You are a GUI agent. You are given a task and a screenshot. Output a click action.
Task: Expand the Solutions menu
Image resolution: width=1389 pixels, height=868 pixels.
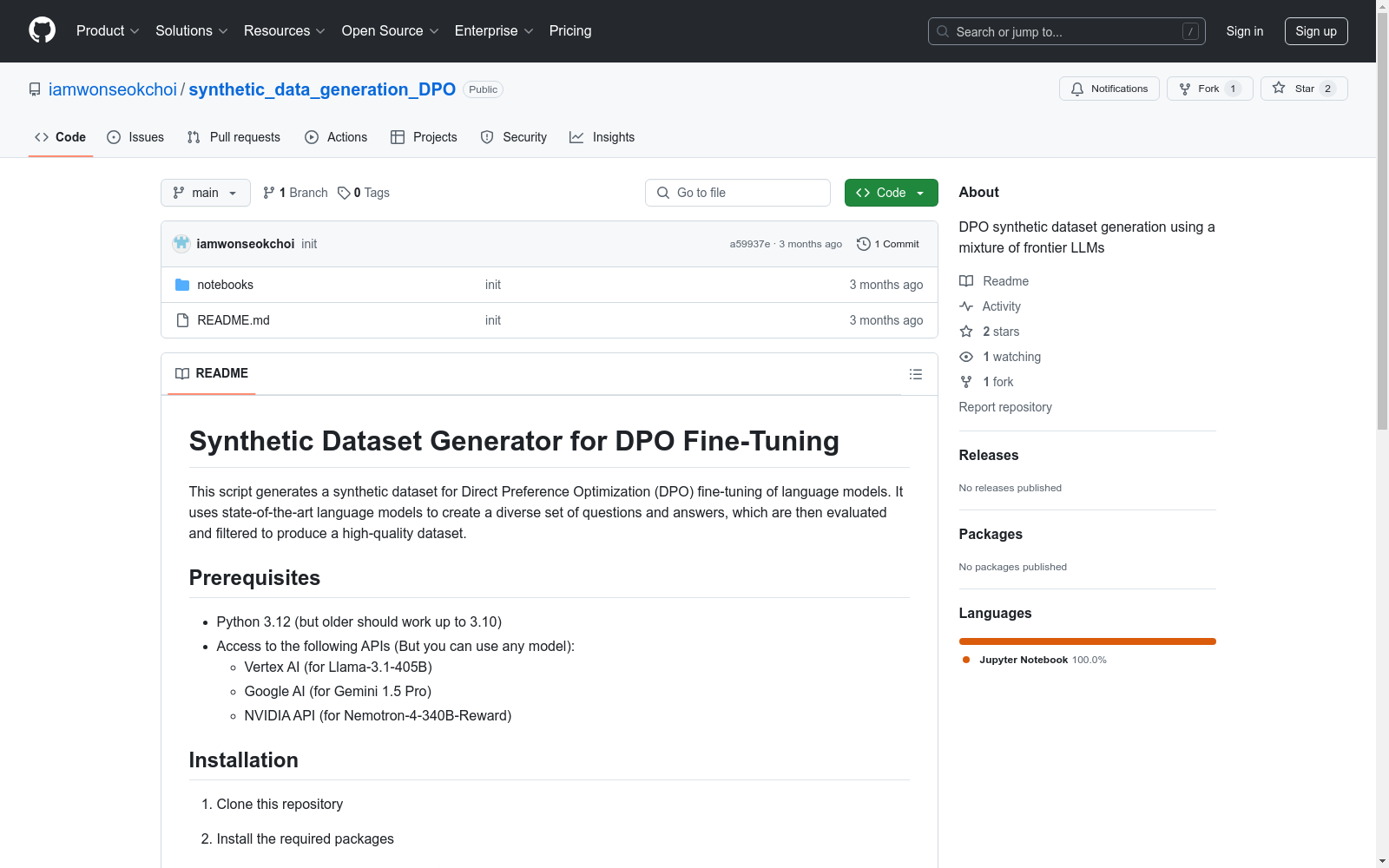[x=192, y=31]
